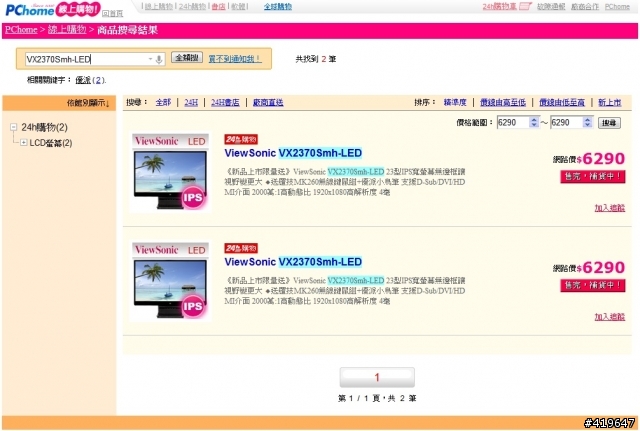Select the LCD螢幕(2) category label
This screenshot has width=640, height=431.
point(51,143)
